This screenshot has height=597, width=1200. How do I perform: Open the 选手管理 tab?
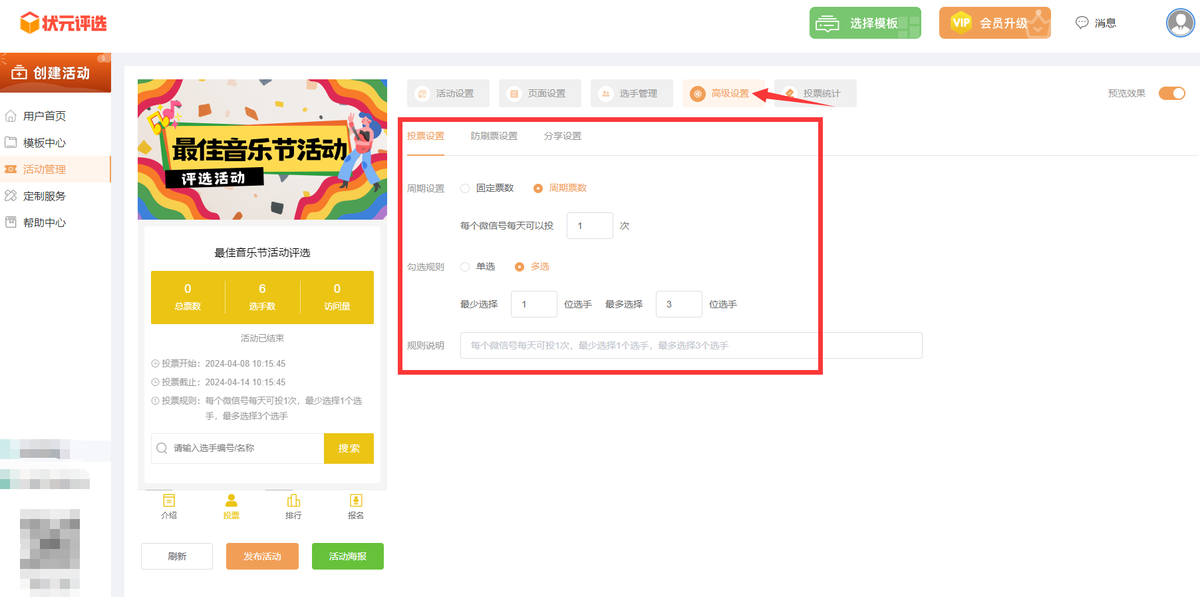pyautogui.click(x=629, y=94)
